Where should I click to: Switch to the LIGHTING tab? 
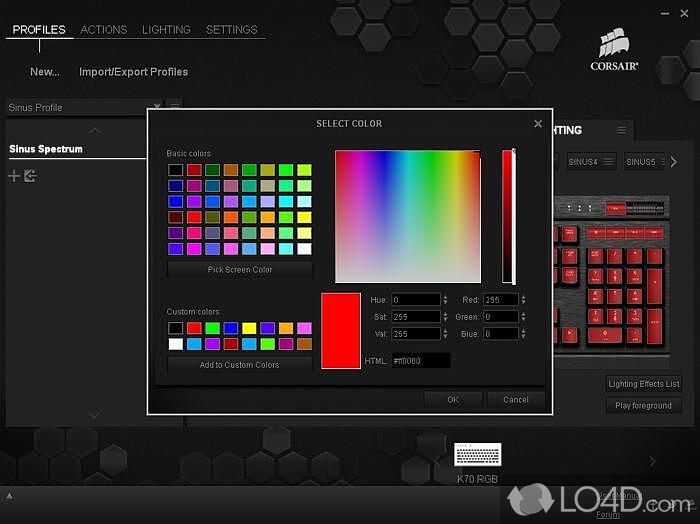[x=166, y=29]
